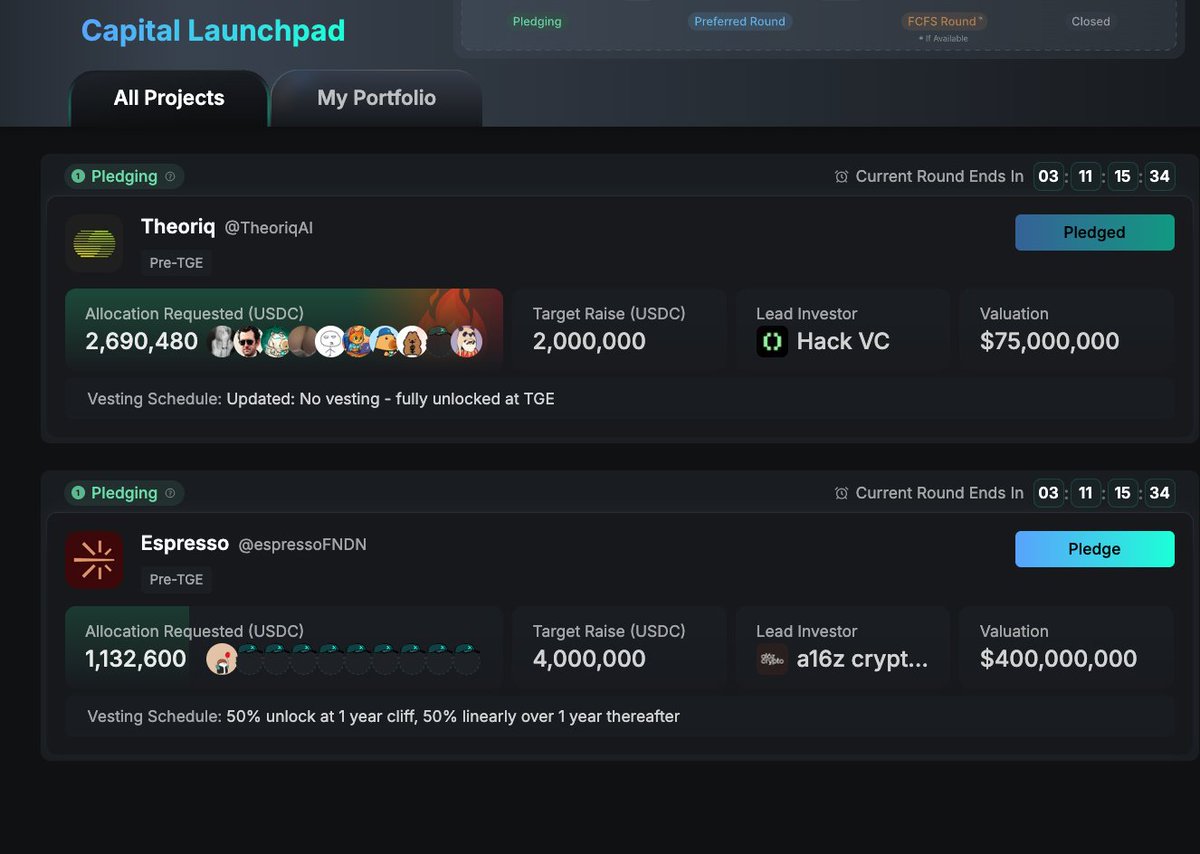Screen dimensions: 1200x854
Task: Click the first avatar in the Espresso allocation
Action: tap(221, 659)
